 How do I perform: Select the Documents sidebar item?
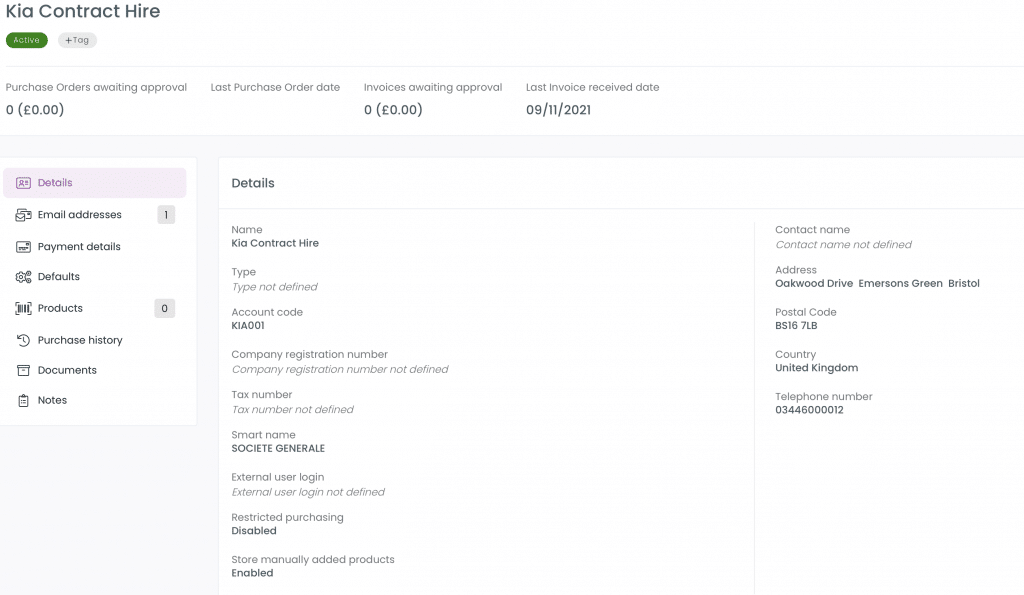pyautogui.click(x=95, y=370)
